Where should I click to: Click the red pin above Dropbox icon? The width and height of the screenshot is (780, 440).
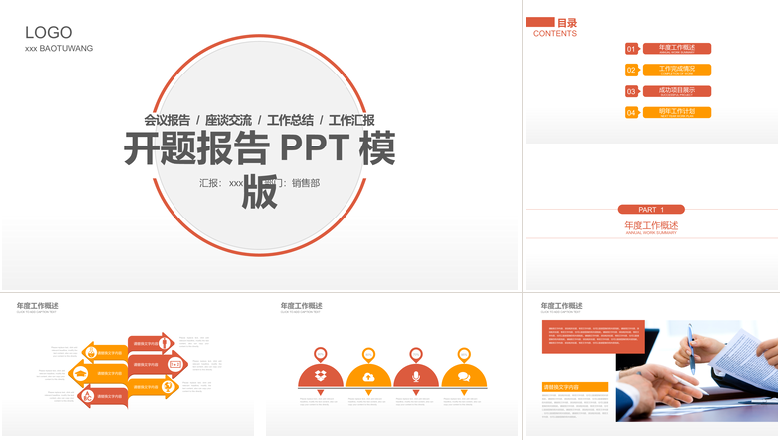point(321,355)
